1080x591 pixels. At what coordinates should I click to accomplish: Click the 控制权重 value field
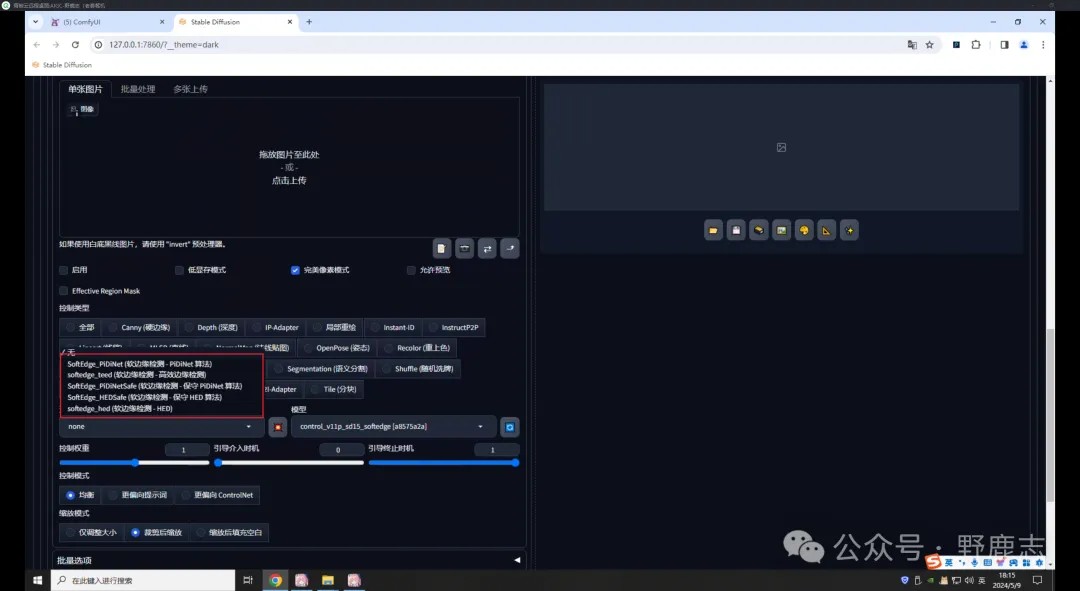click(187, 450)
